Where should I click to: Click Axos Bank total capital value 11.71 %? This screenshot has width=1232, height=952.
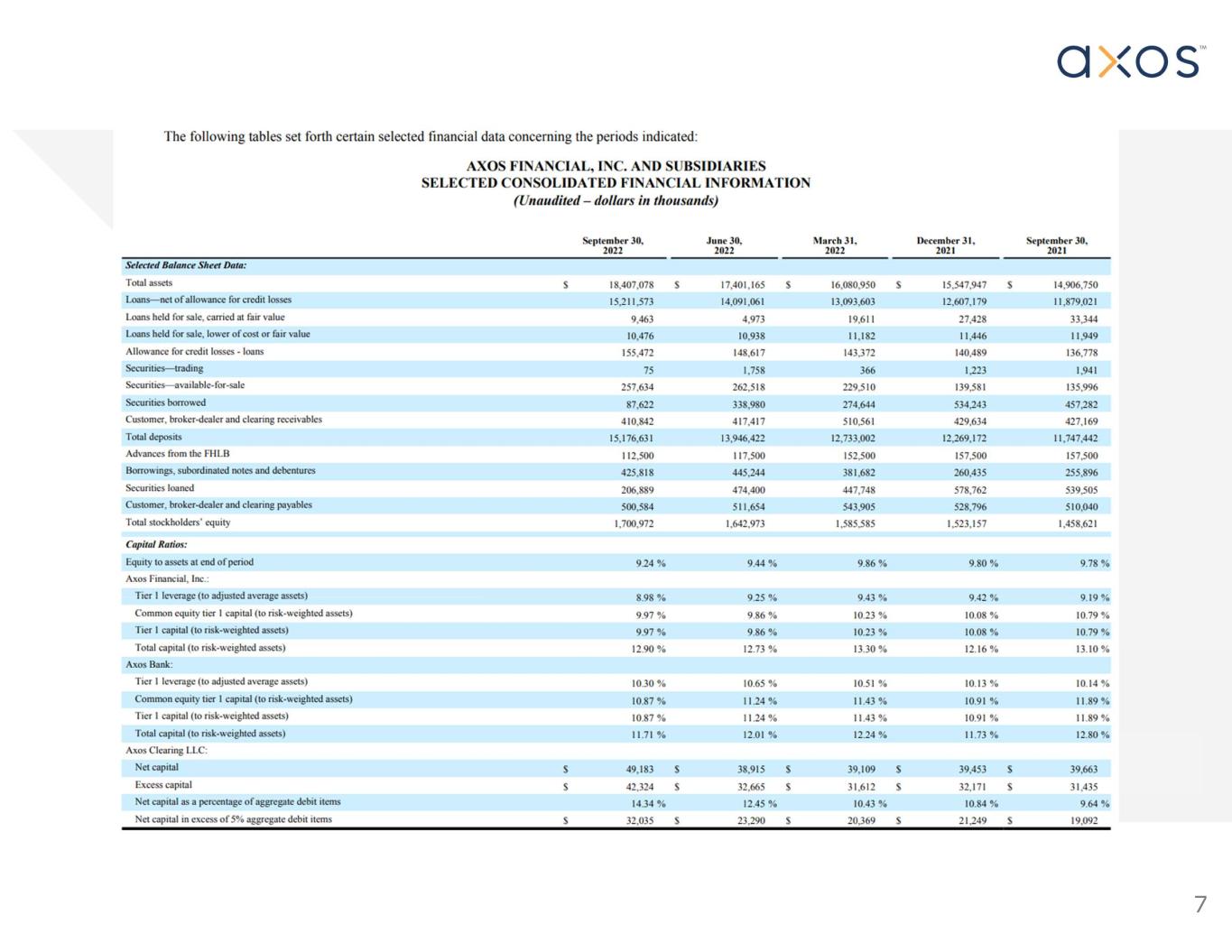coord(648,735)
